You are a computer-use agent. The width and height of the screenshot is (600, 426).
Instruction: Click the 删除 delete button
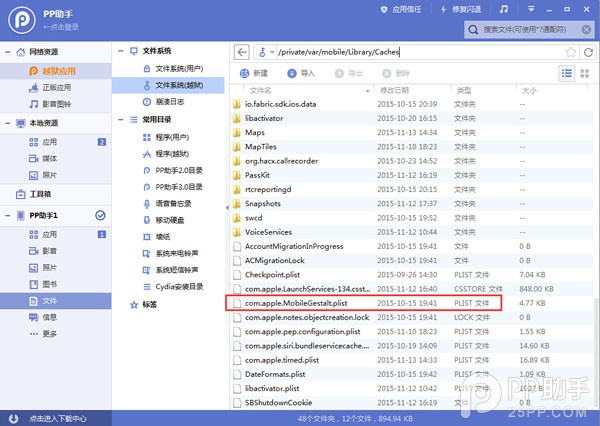[396, 73]
